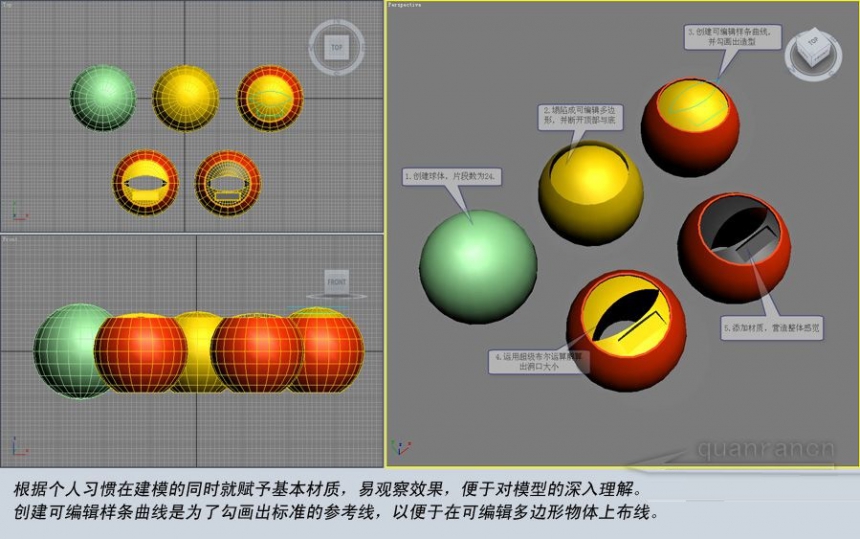860x539 pixels.
Task: Click callout '4.运用超级布尔运算'
Action: 538,362
